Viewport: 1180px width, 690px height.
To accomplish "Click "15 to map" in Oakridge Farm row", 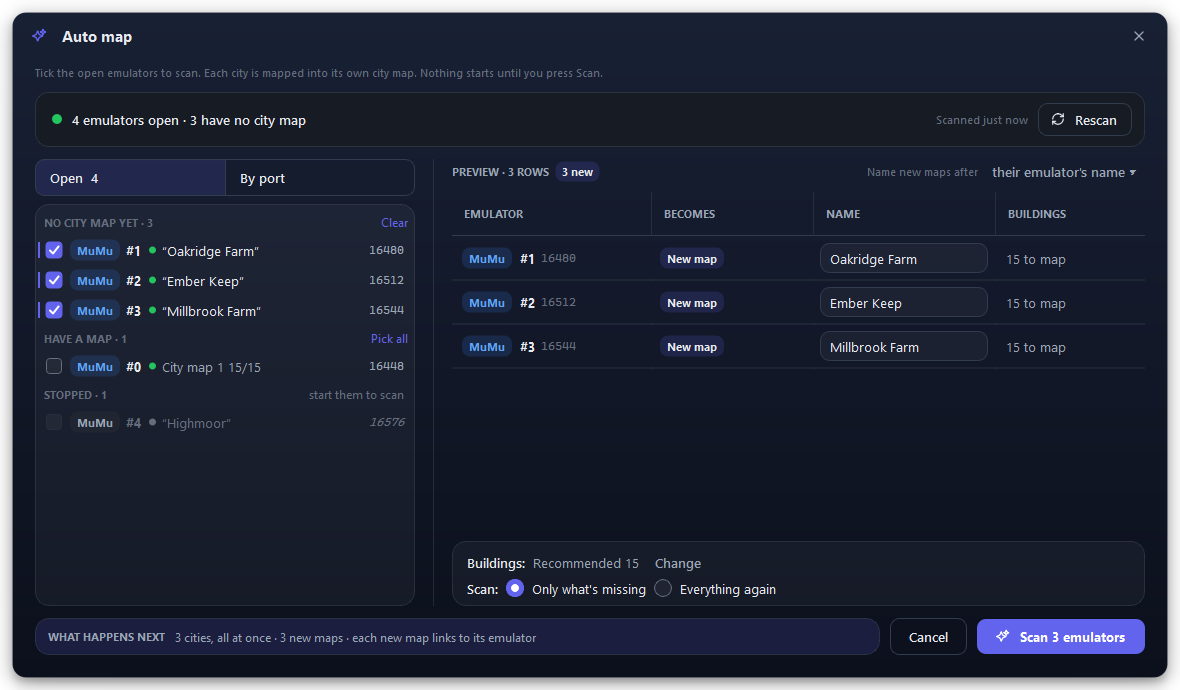I will [x=1036, y=260].
